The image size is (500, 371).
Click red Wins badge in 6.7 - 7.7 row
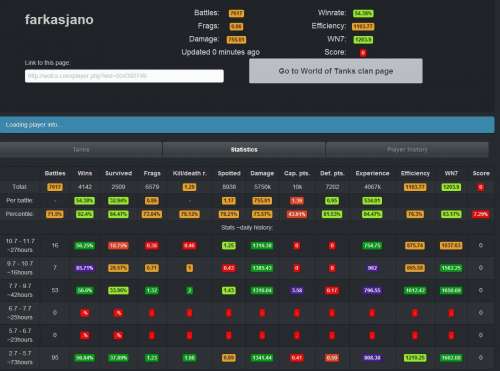point(85,313)
